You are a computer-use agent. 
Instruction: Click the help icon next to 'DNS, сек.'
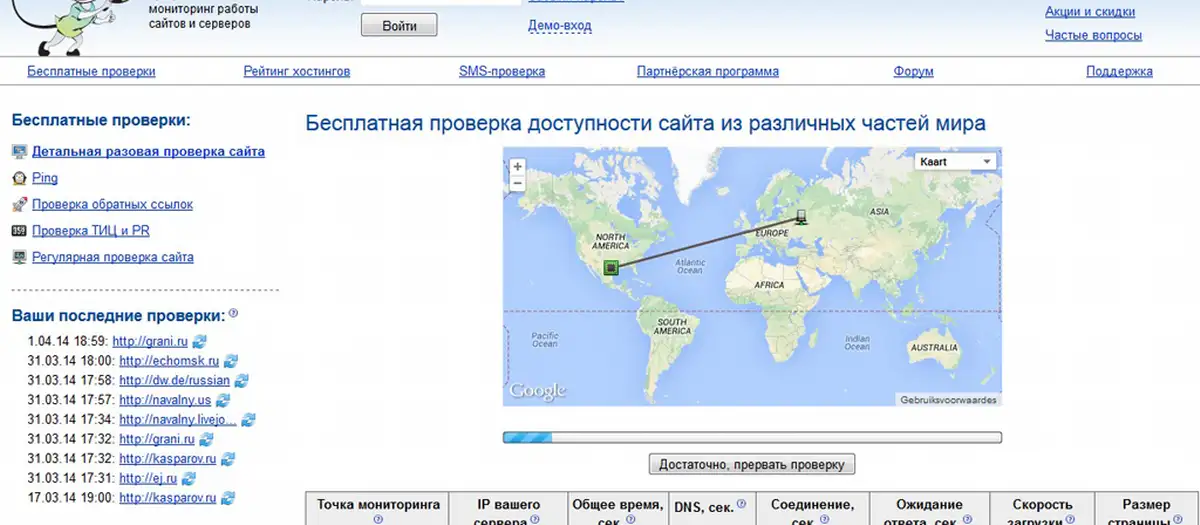tap(741, 505)
